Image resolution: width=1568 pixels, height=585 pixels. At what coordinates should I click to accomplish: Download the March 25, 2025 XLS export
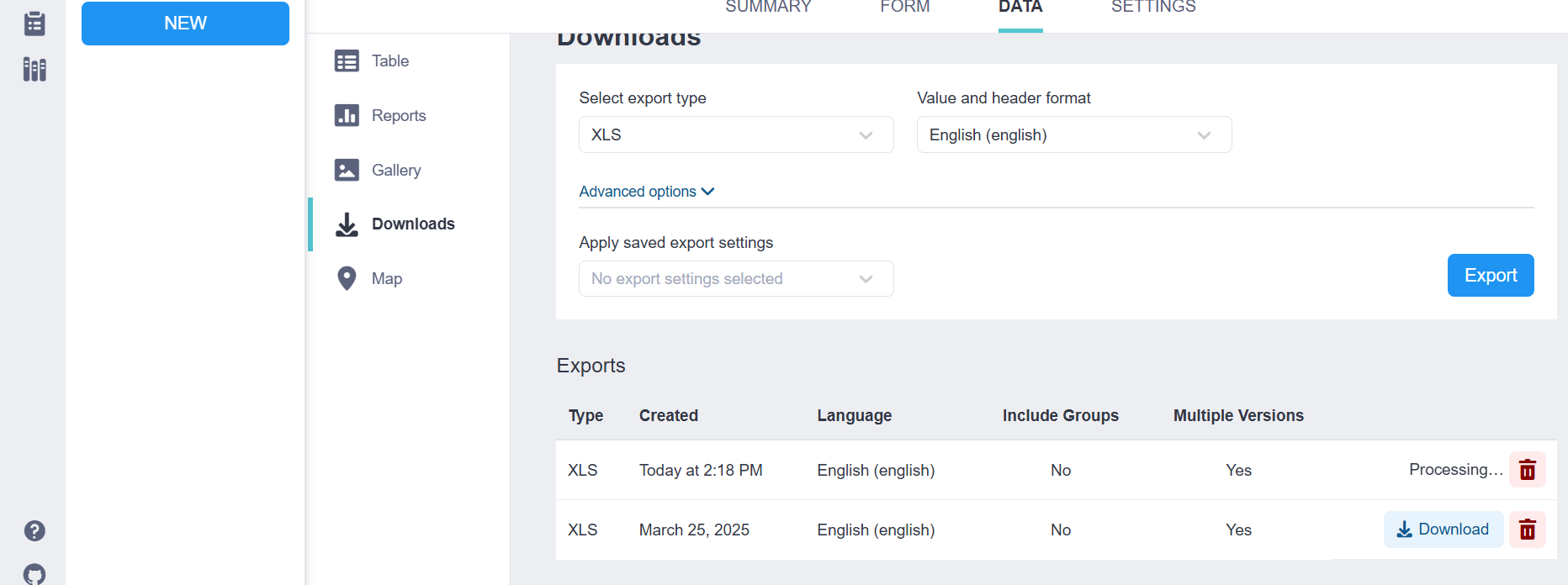coord(1443,530)
